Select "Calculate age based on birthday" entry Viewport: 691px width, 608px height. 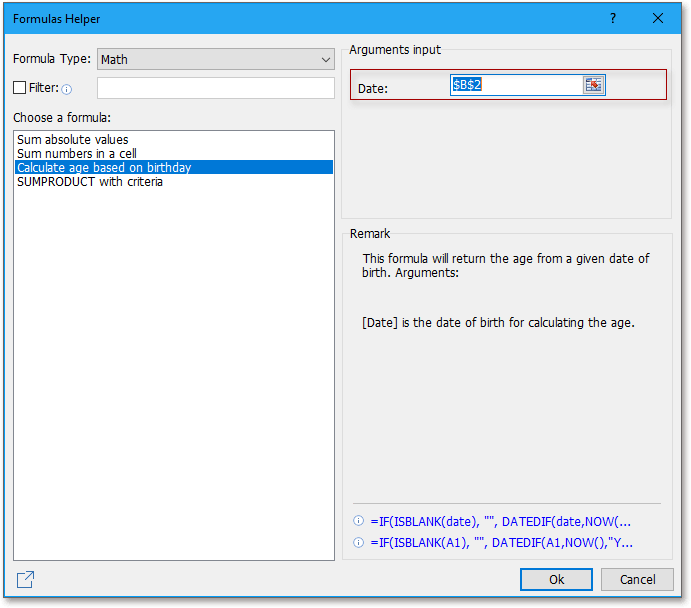point(104,168)
